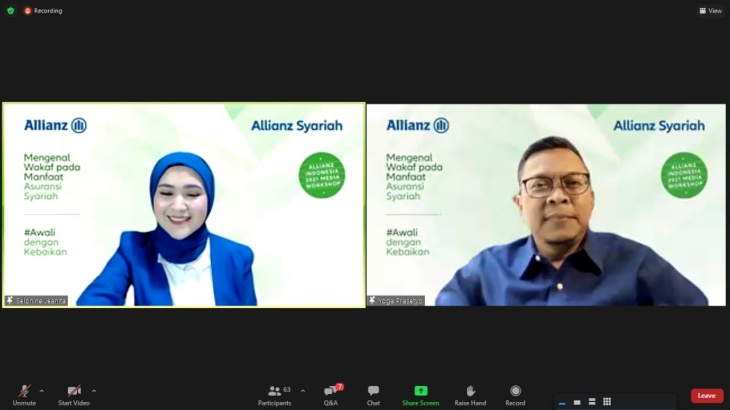Click the grid layout icon at bottom right

[607, 402]
